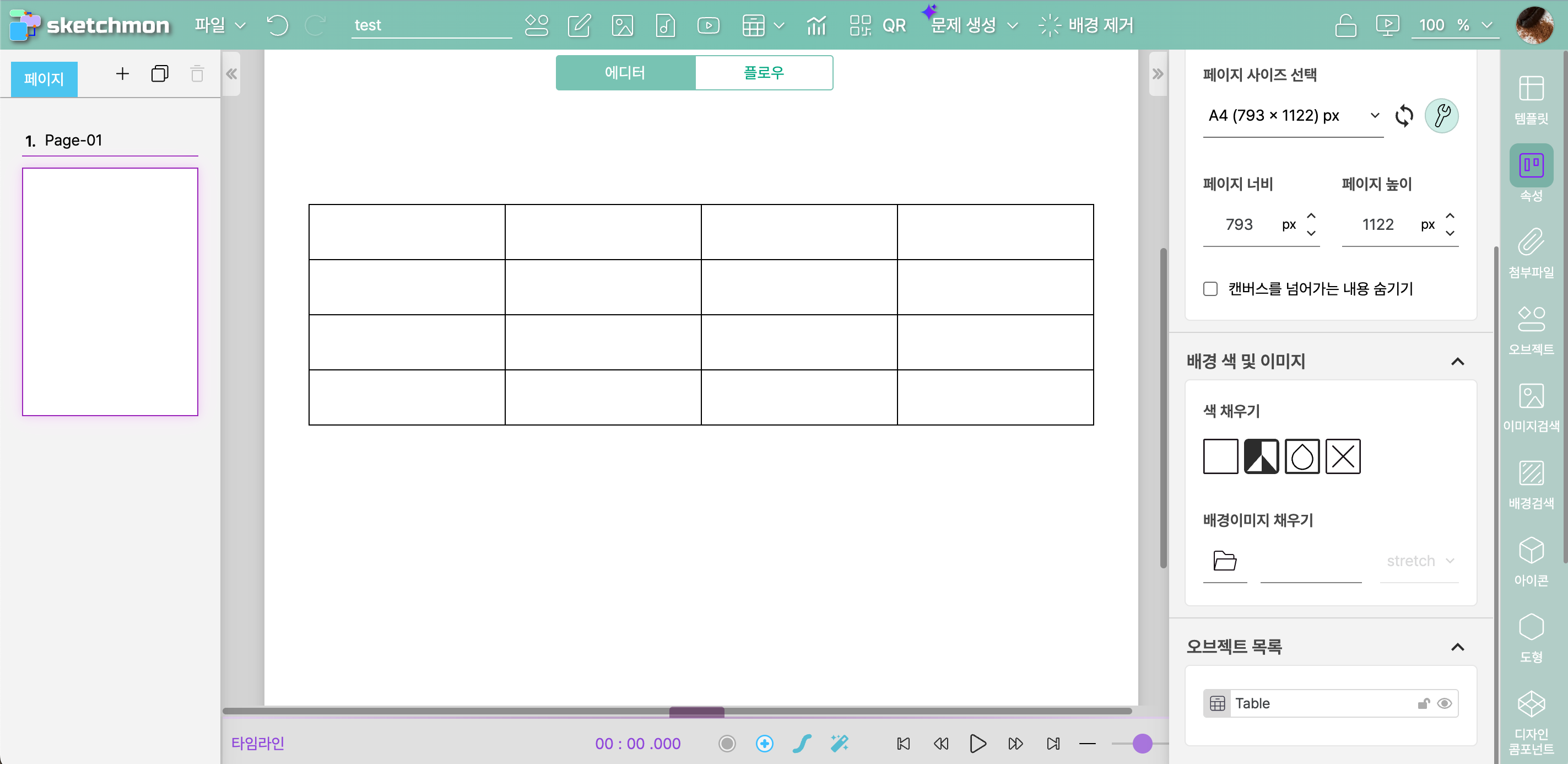Enable 캔버스를 넘어가는 내용 숨기기 checkbox
Viewport: 1568px width, 764px height.
[1210, 288]
